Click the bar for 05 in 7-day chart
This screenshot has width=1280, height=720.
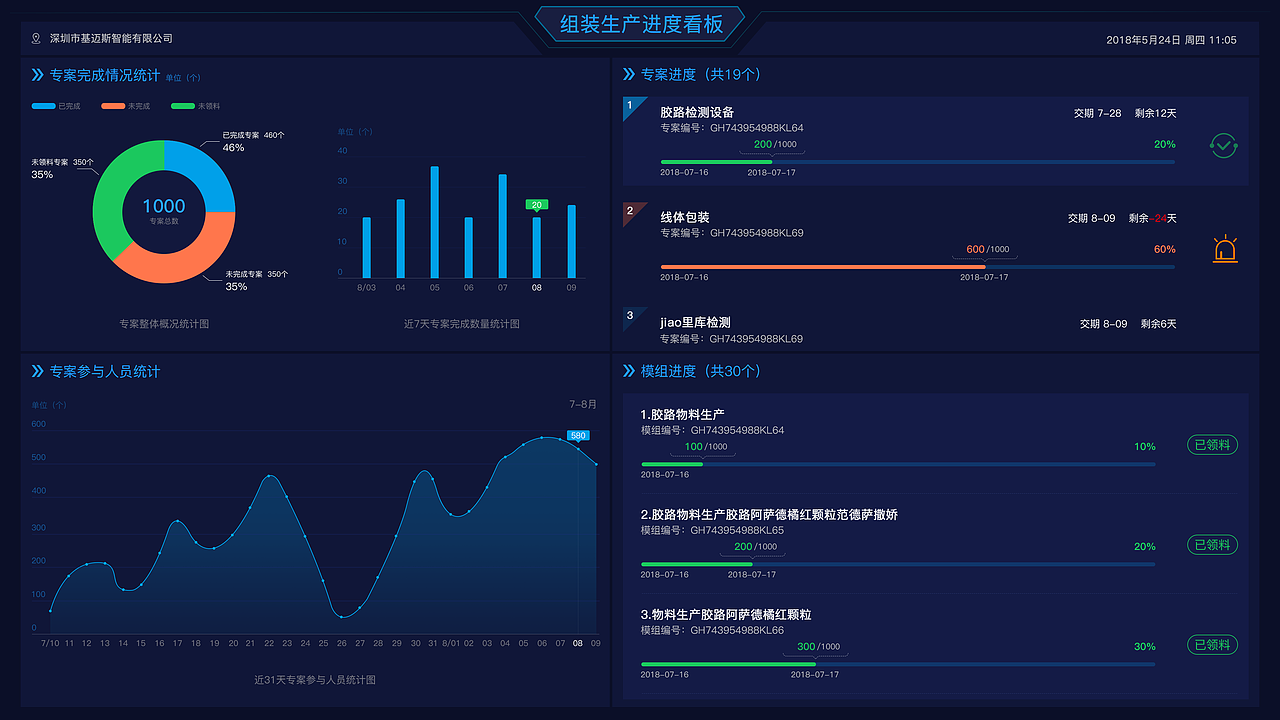(435, 222)
